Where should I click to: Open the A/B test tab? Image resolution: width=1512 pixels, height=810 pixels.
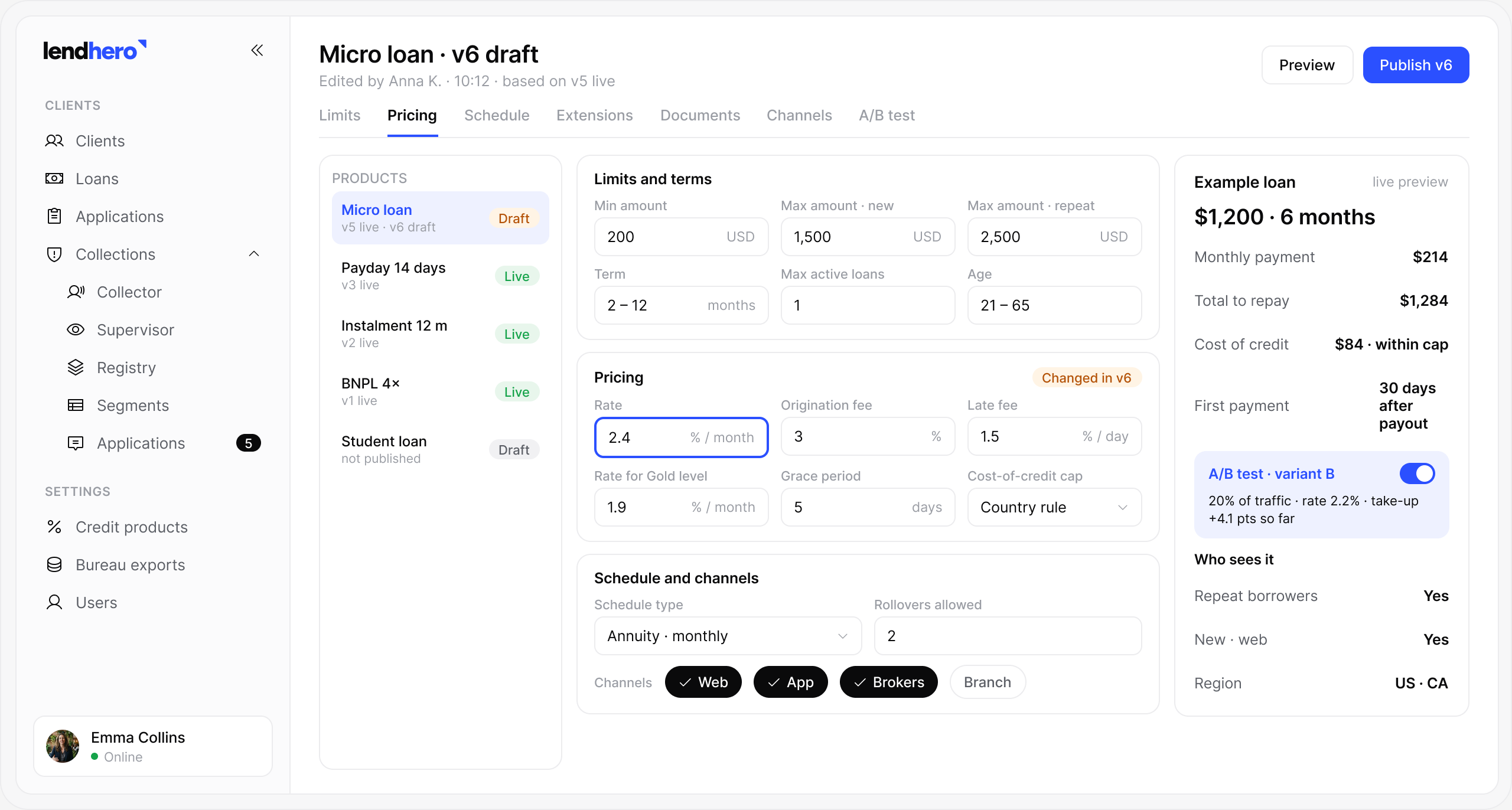(x=887, y=116)
